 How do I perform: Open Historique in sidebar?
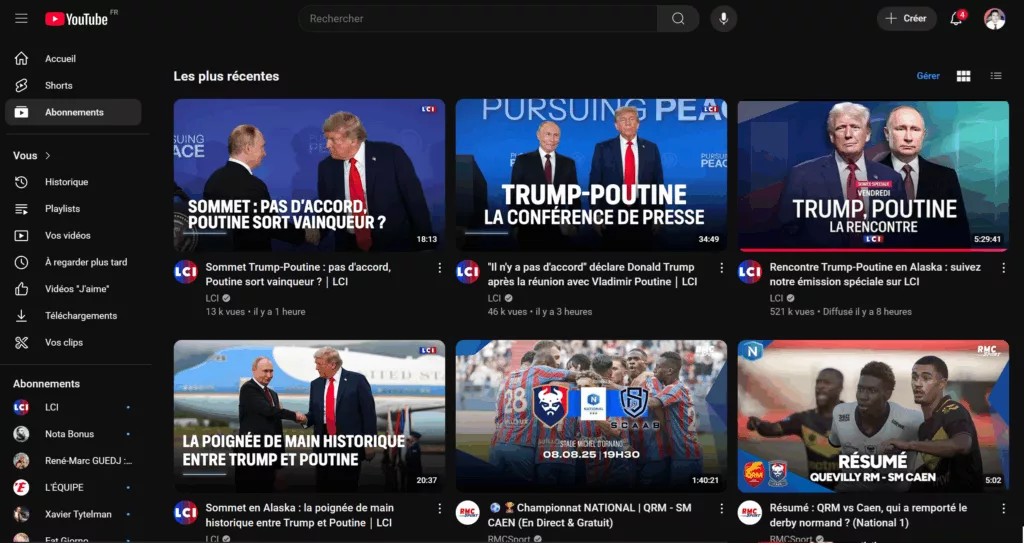click(x=73, y=182)
